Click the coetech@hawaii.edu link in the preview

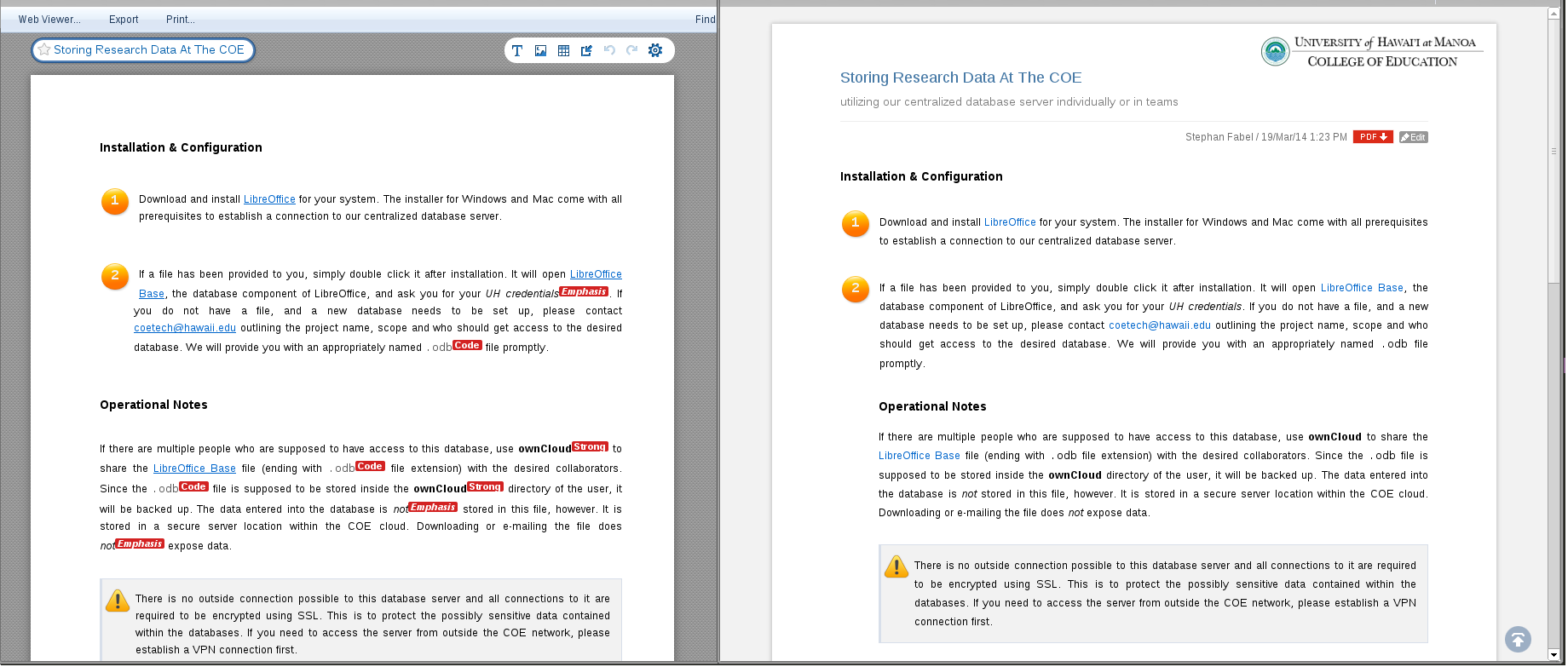(x=1160, y=325)
